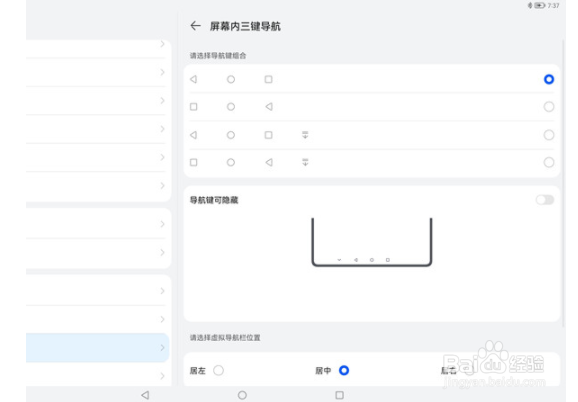The image size is (578, 402).
Task: Select the fourth navigation combination radio button
Action: coord(549,162)
